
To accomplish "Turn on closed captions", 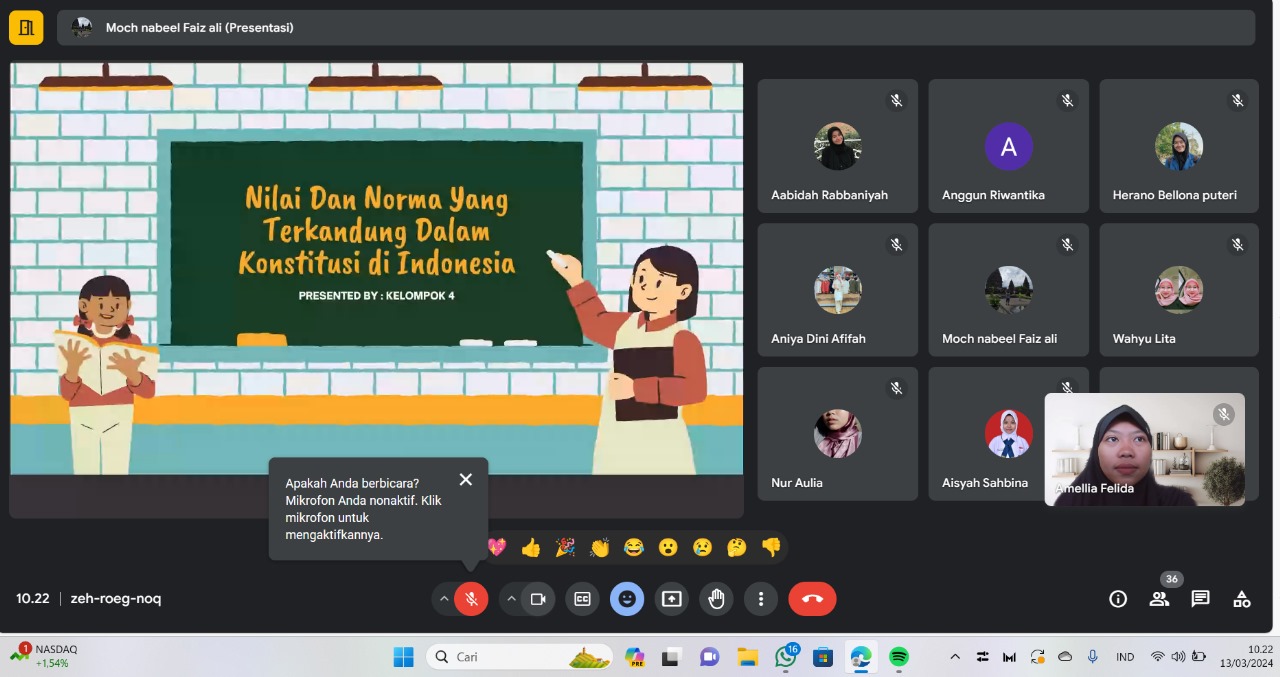I will (x=582, y=599).
